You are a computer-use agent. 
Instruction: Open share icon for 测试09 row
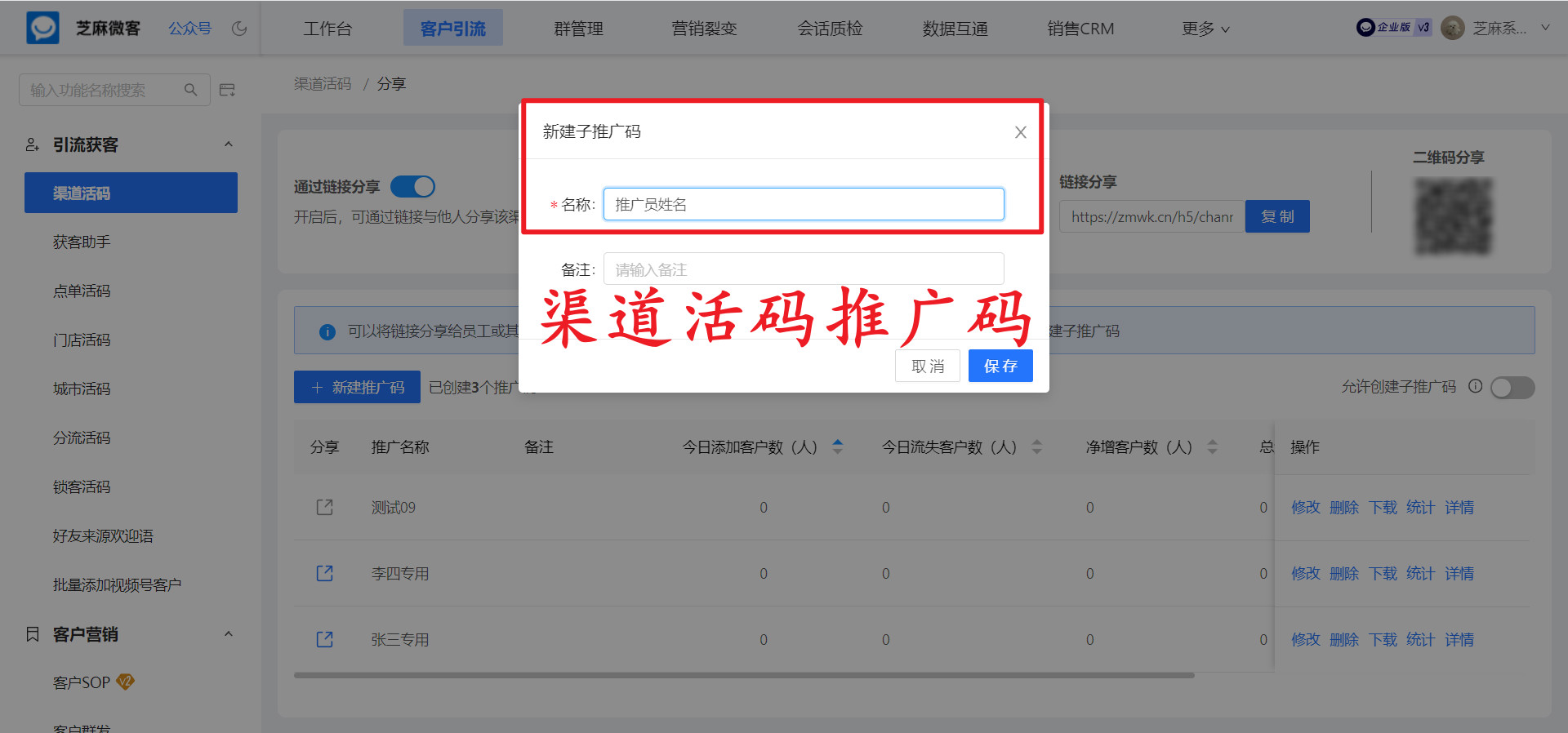(324, 507)
